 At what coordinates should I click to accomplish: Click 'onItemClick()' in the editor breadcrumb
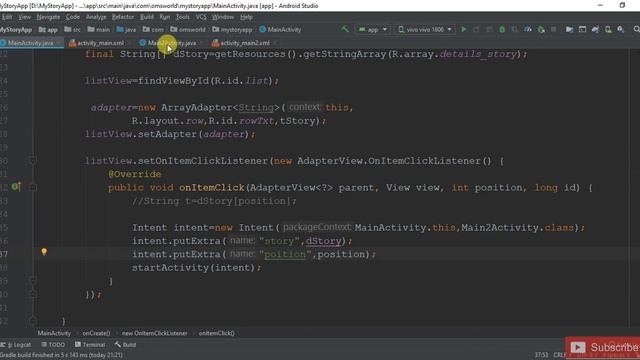click(x=217, y=333)
